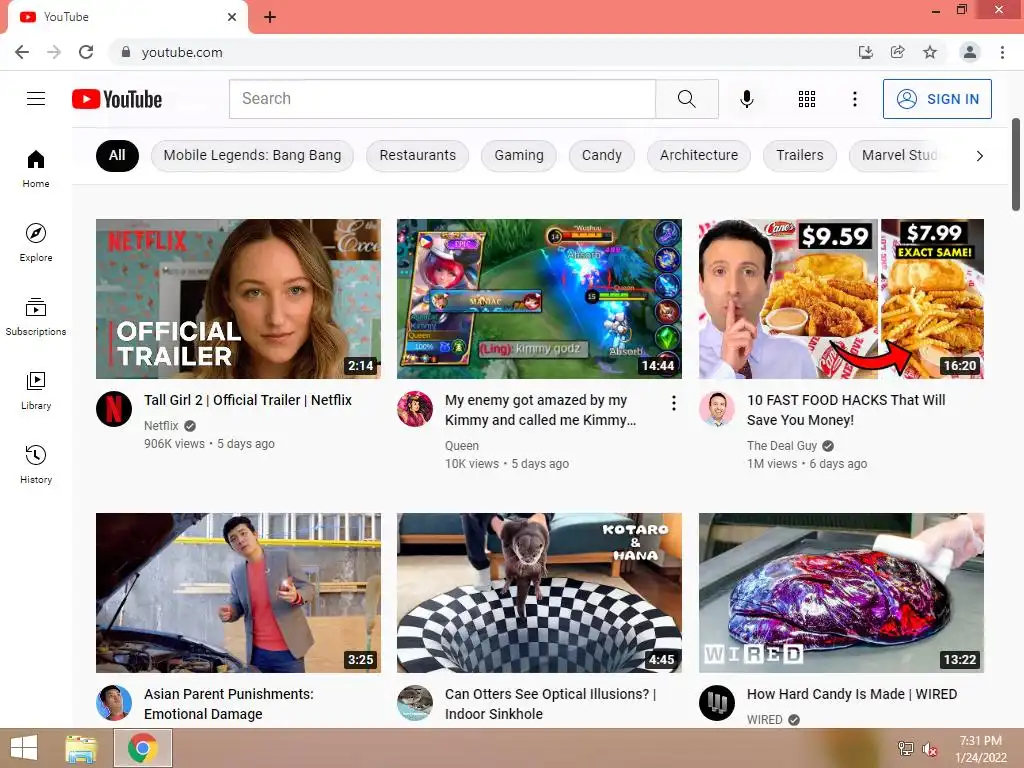Select the Trailers chip
The height and width of the screenshot is (768, 1024).
point(799,155)
